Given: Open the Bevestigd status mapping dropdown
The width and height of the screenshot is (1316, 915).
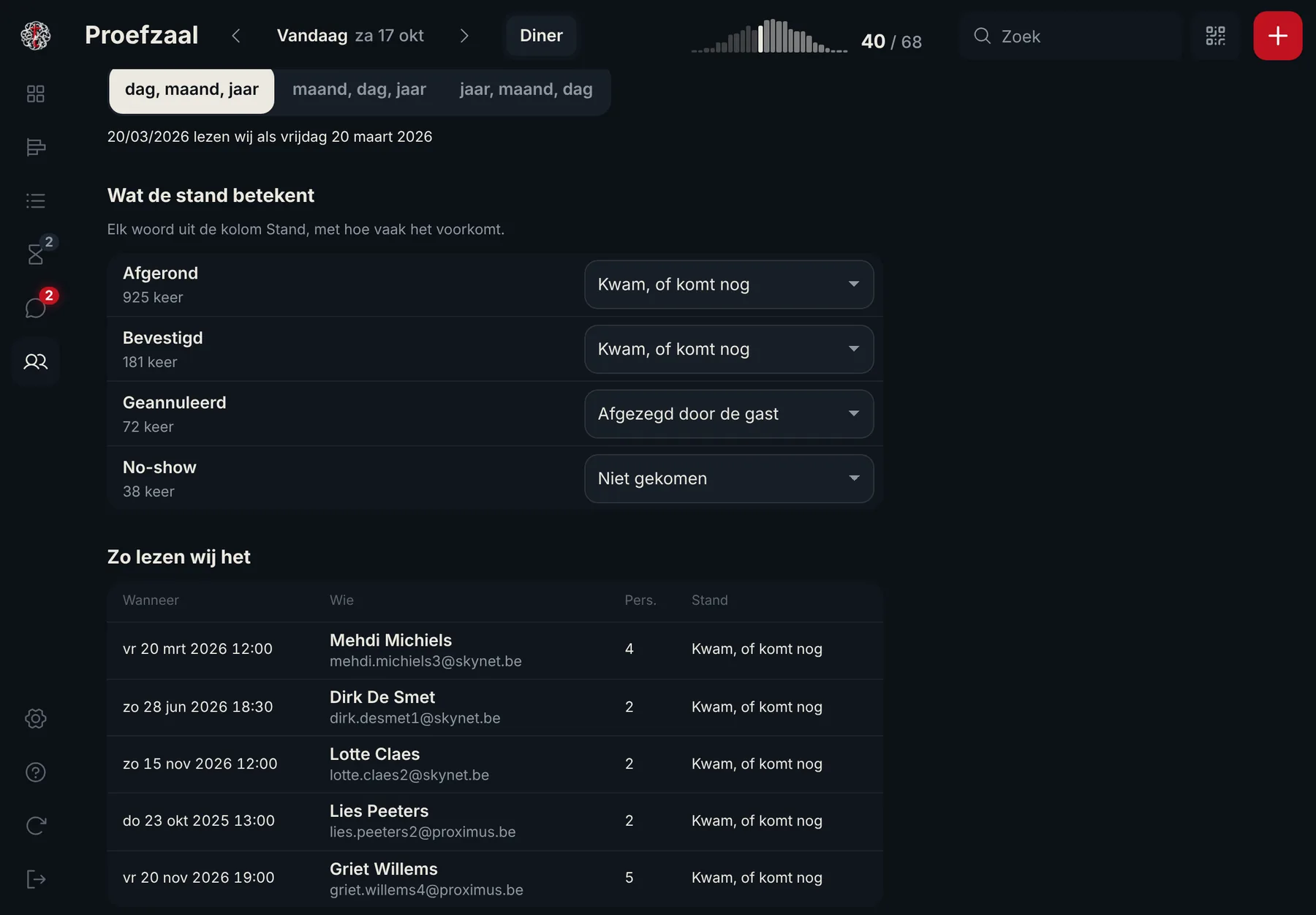Looking at the screenshot, I should coord(729,349).
